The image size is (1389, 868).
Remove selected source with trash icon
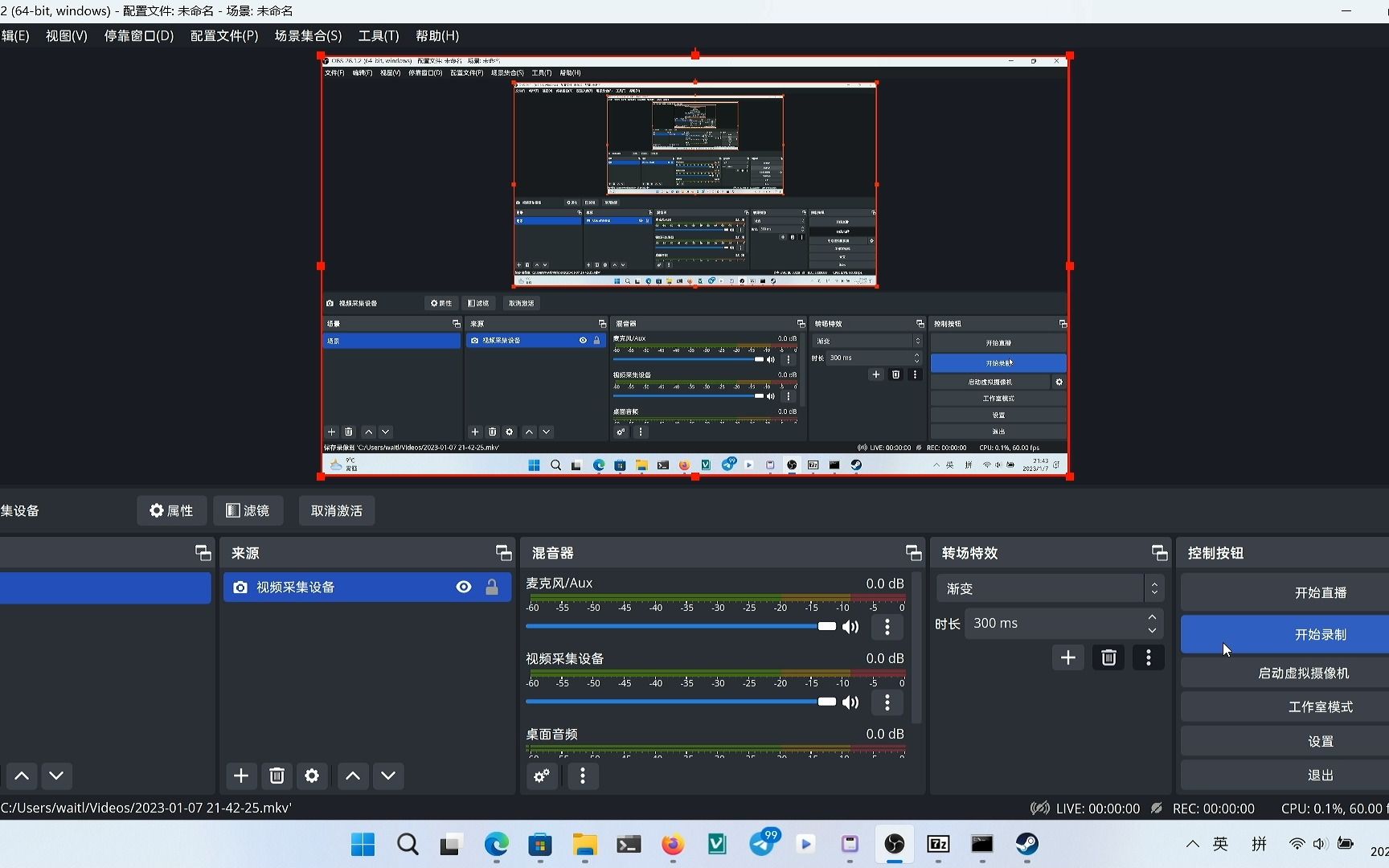(x=277, y=776)
